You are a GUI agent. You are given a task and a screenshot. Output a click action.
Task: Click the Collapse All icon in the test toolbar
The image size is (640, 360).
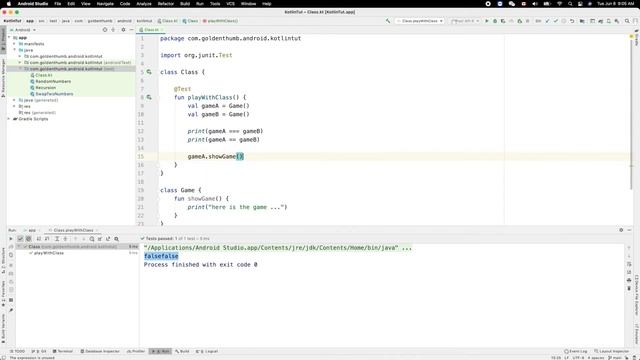pos(65,239)
